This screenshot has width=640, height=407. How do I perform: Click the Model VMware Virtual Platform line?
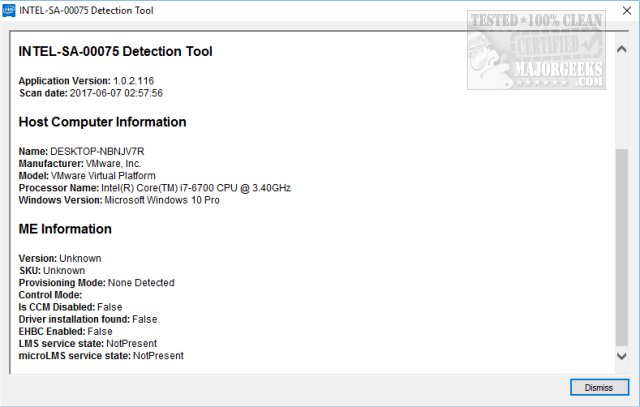[x=87, y=176]
